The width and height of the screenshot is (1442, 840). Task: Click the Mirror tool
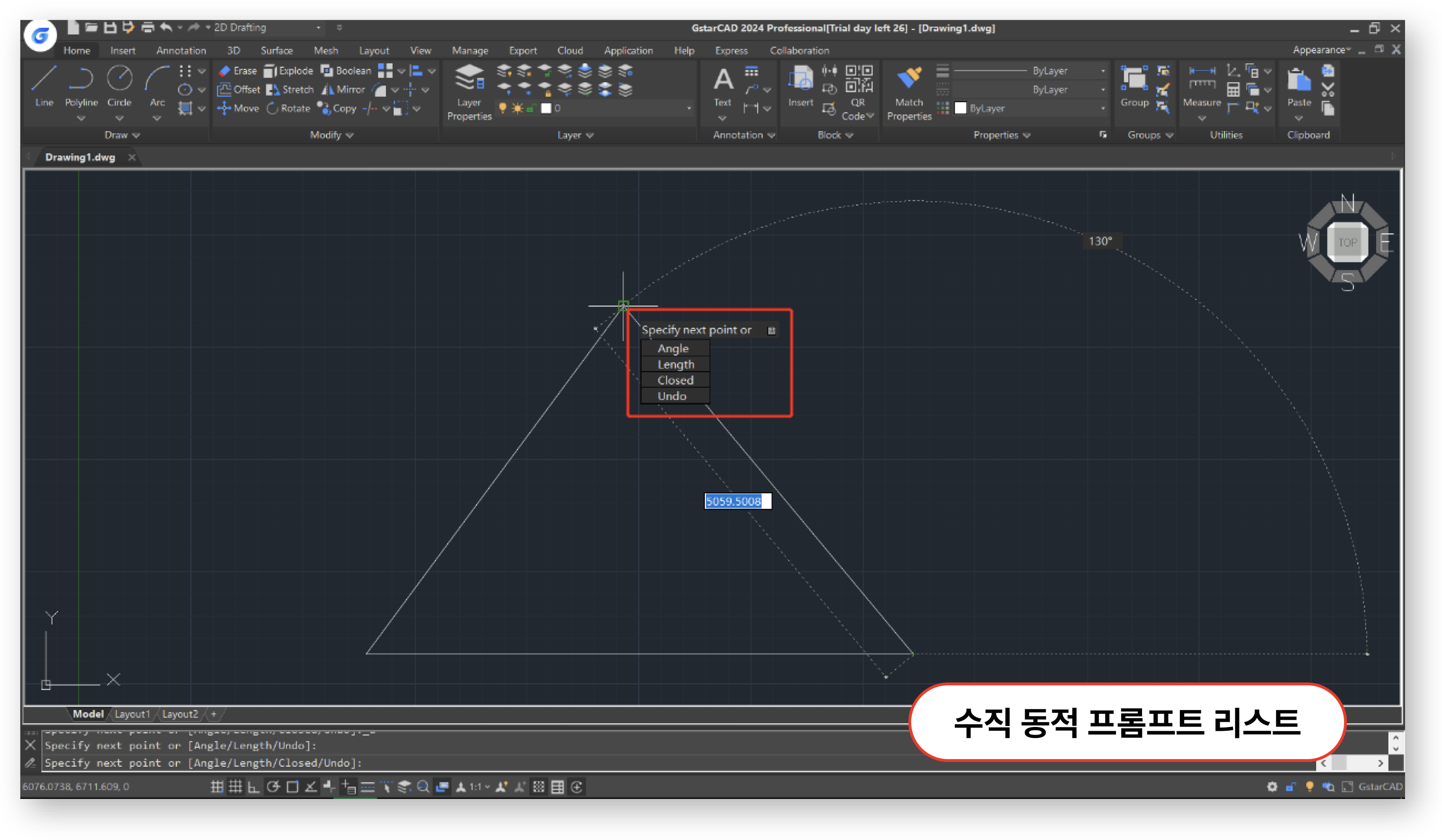coord(343,89)
